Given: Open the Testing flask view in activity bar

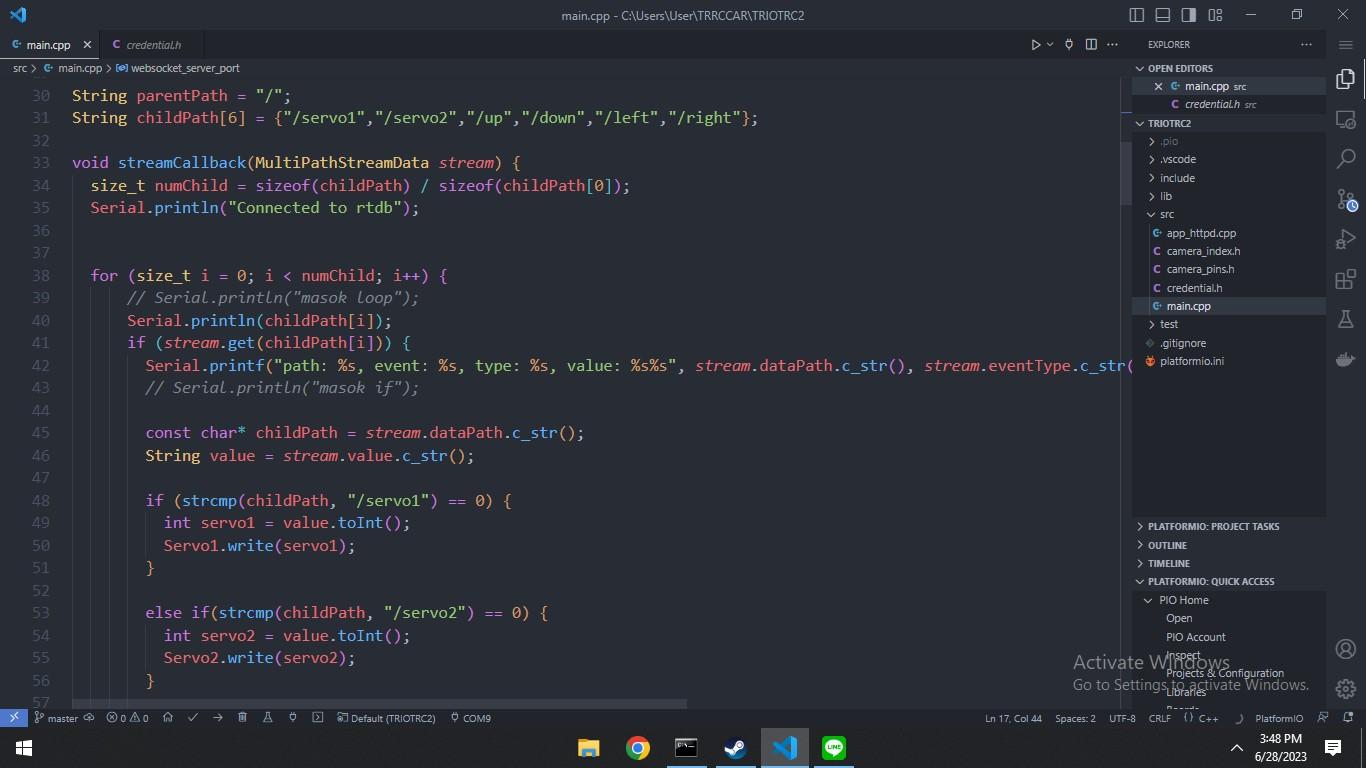Looking at the screenshot, I should coord(1346,319).
